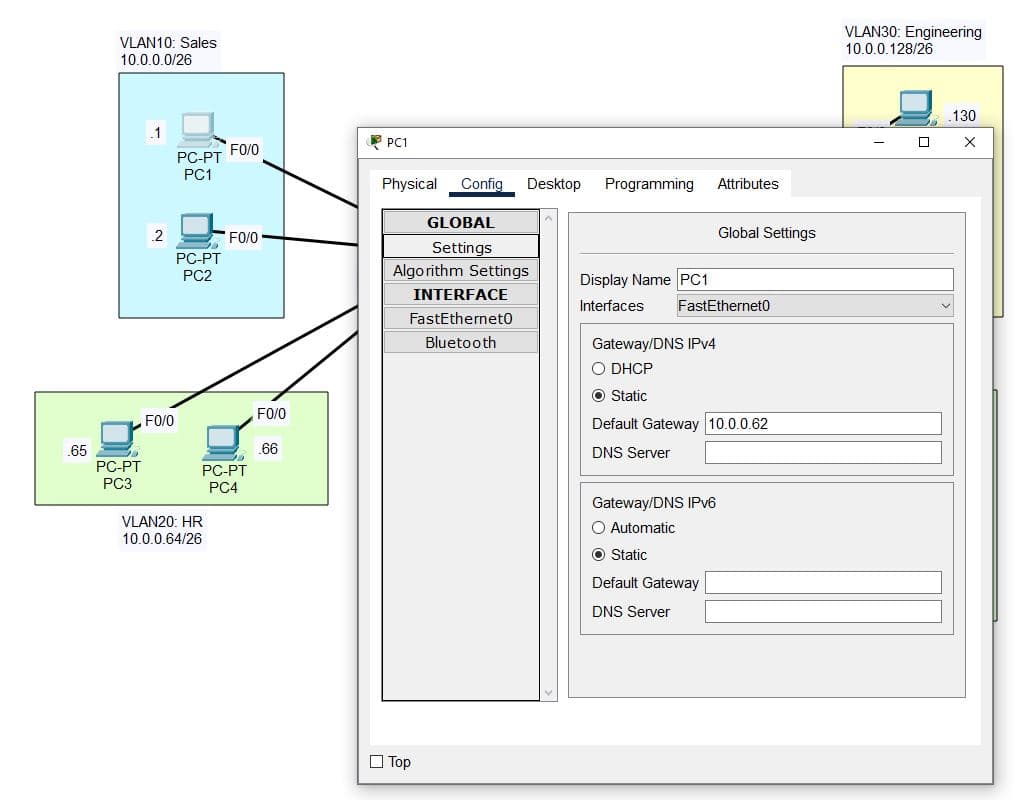This screenshot has width=1016, height=800.
Task: Select the FastEthernet0 interface button
Action: pyautogui.click(x=460, y=319)
